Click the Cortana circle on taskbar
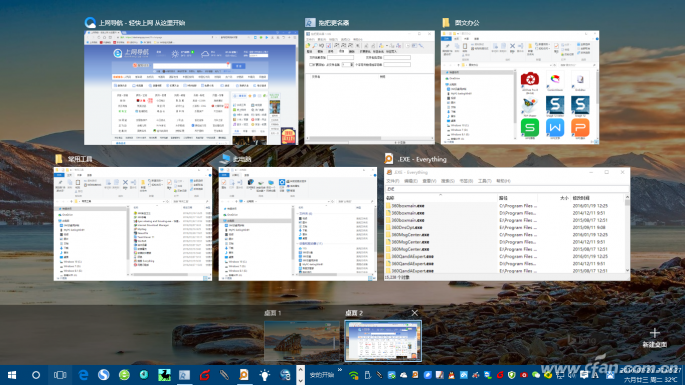 point(36,375)
